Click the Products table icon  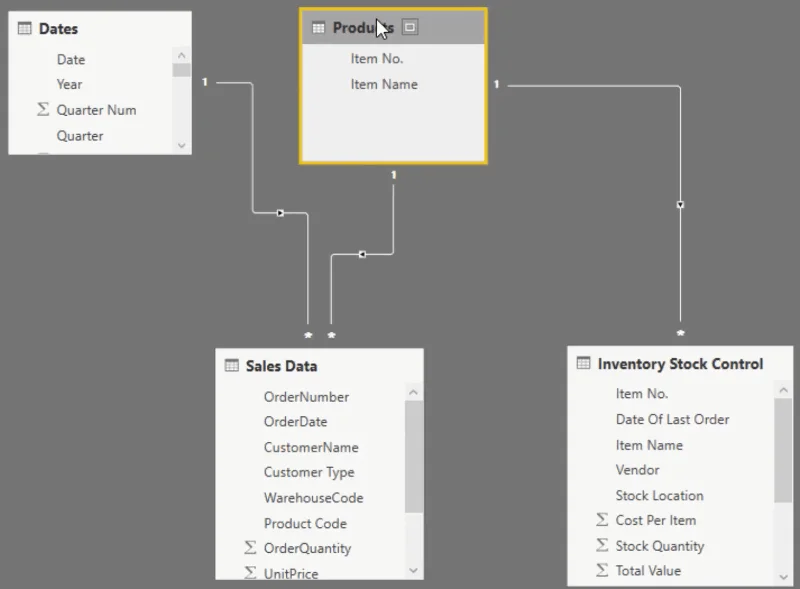pyautogui.click(x=318, y=28)
